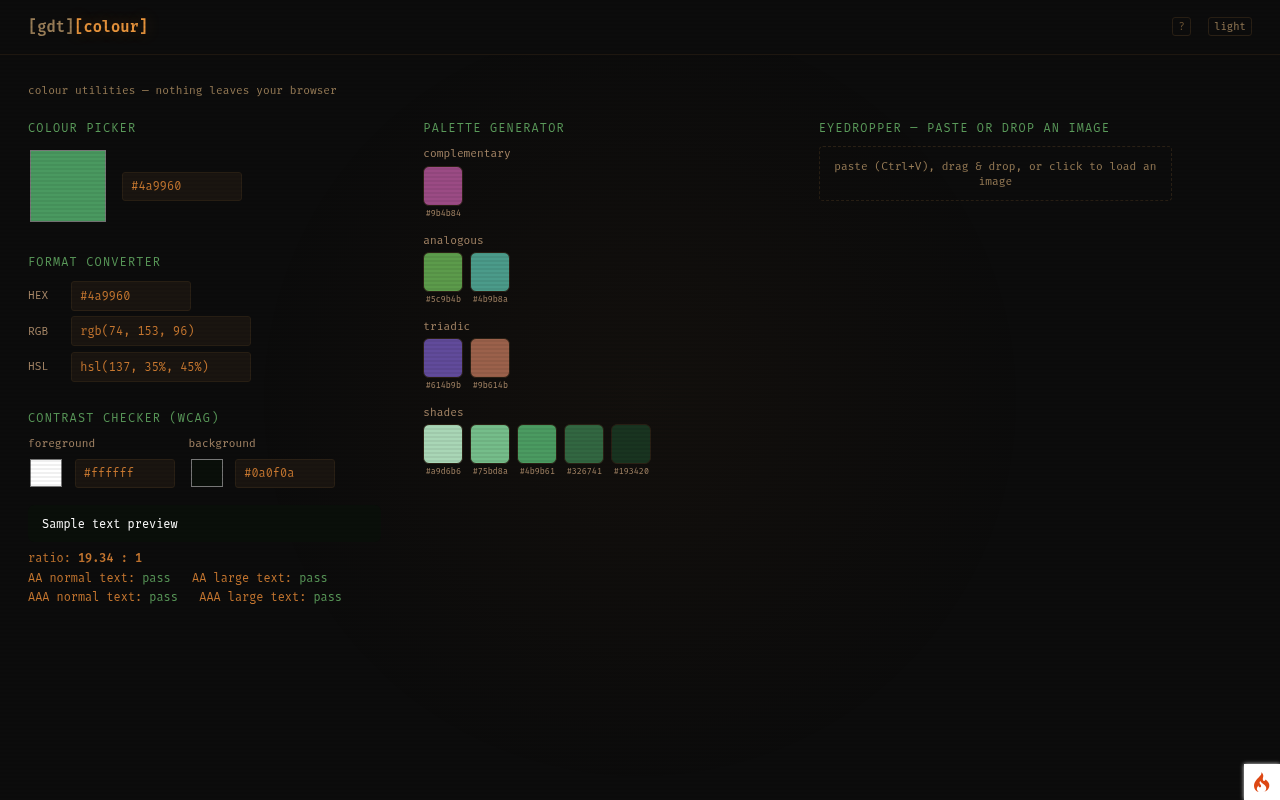Click the AAA large text pass result

[x=270, y=597]
